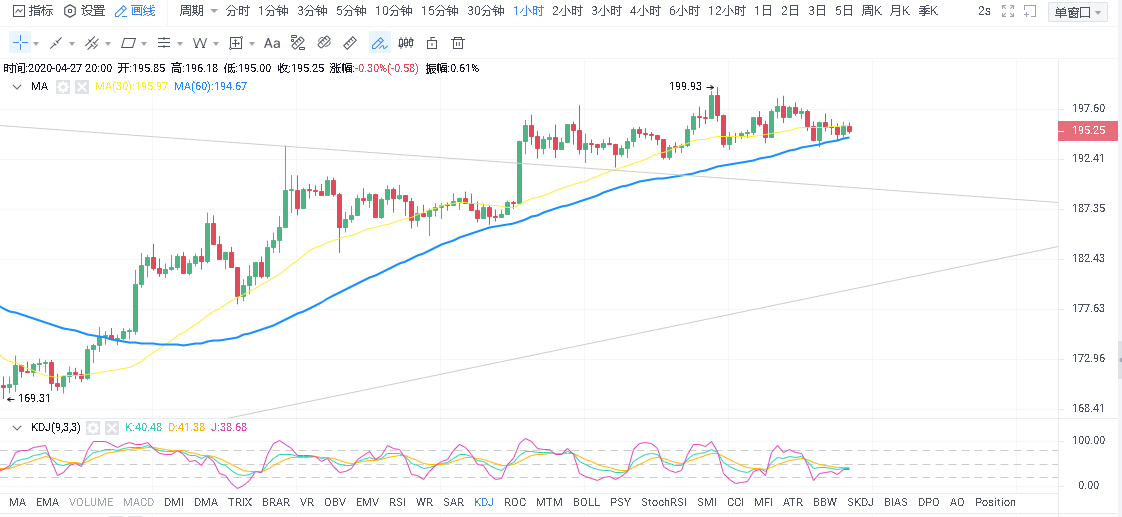1122x517 pixels.
Task: Click the trash delete drawings icon
Action: point(458,43)
